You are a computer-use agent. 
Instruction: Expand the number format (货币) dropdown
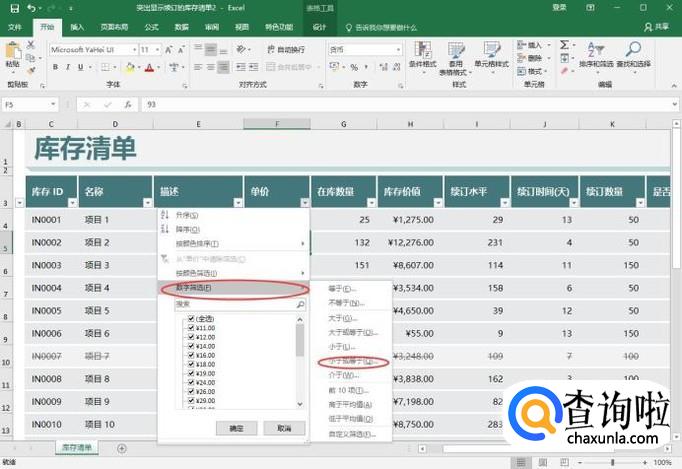(x=397, y=49)
